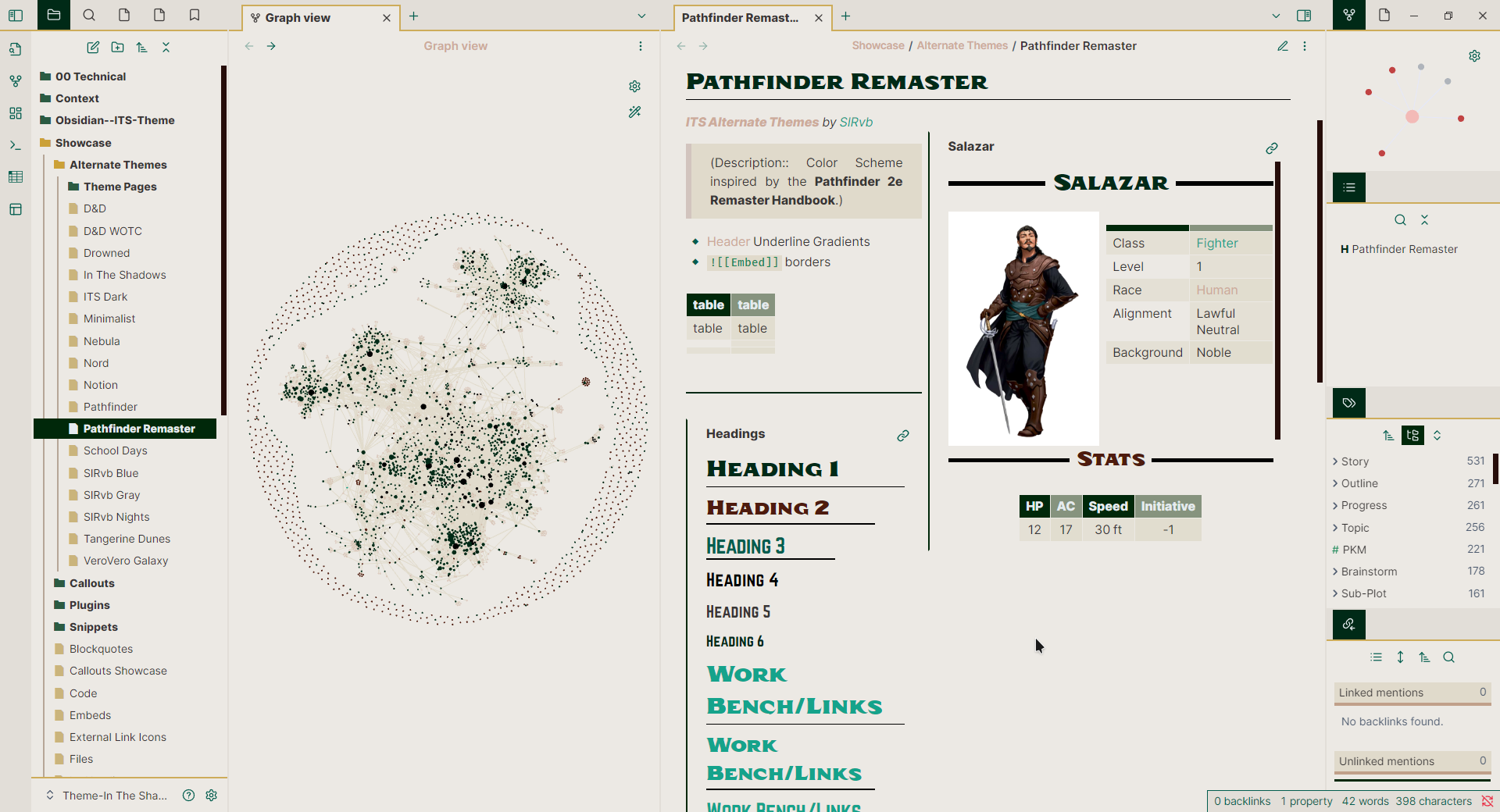The height and width of the screenshot is (812, 1500).
Task: Click the Alternate Themes breadcrumb link
Action: coord(962,45)
